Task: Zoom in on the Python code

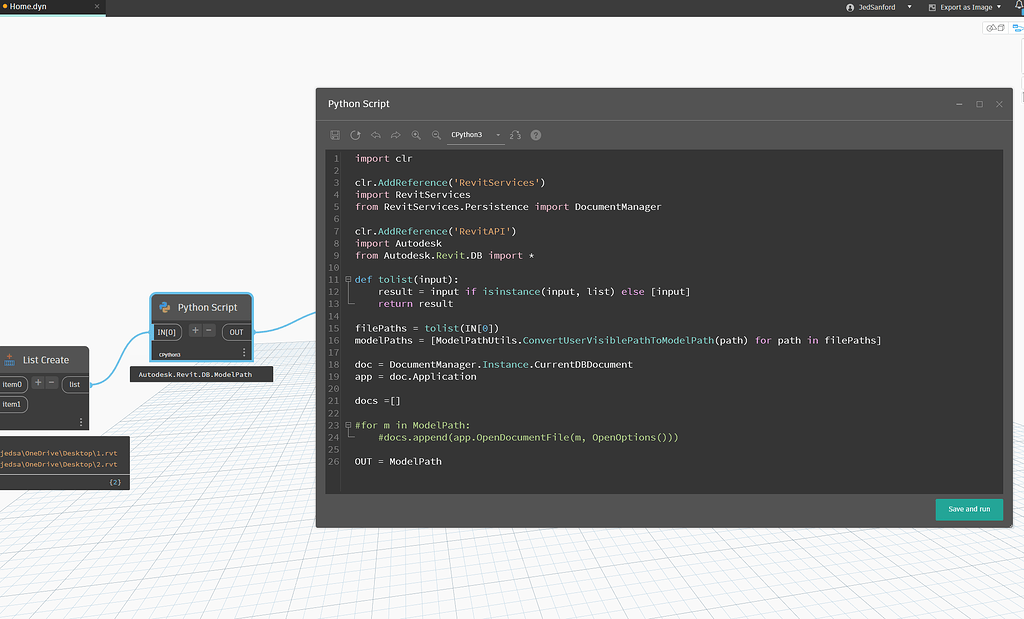Action: [x=417, y=134]
